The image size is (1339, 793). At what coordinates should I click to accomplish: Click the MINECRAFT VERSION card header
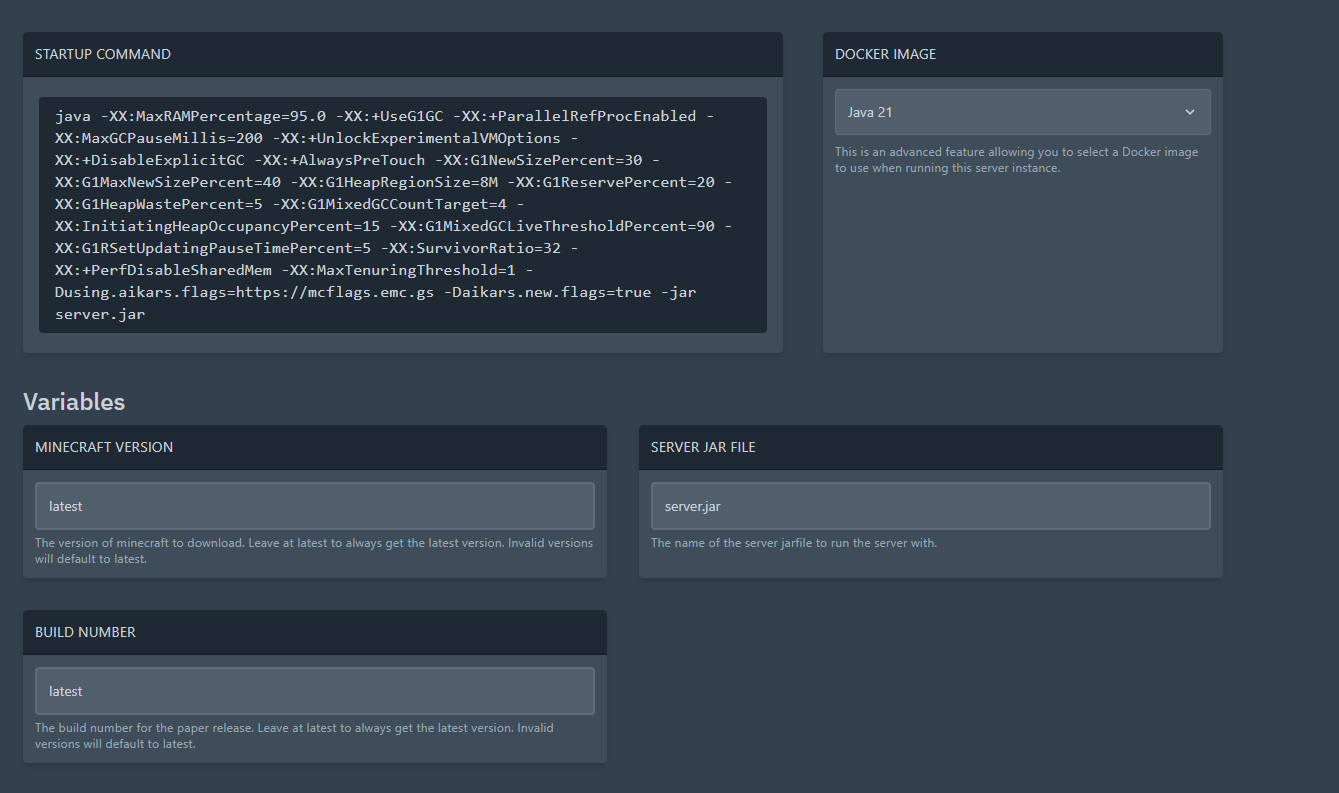[x=104, y=447]
